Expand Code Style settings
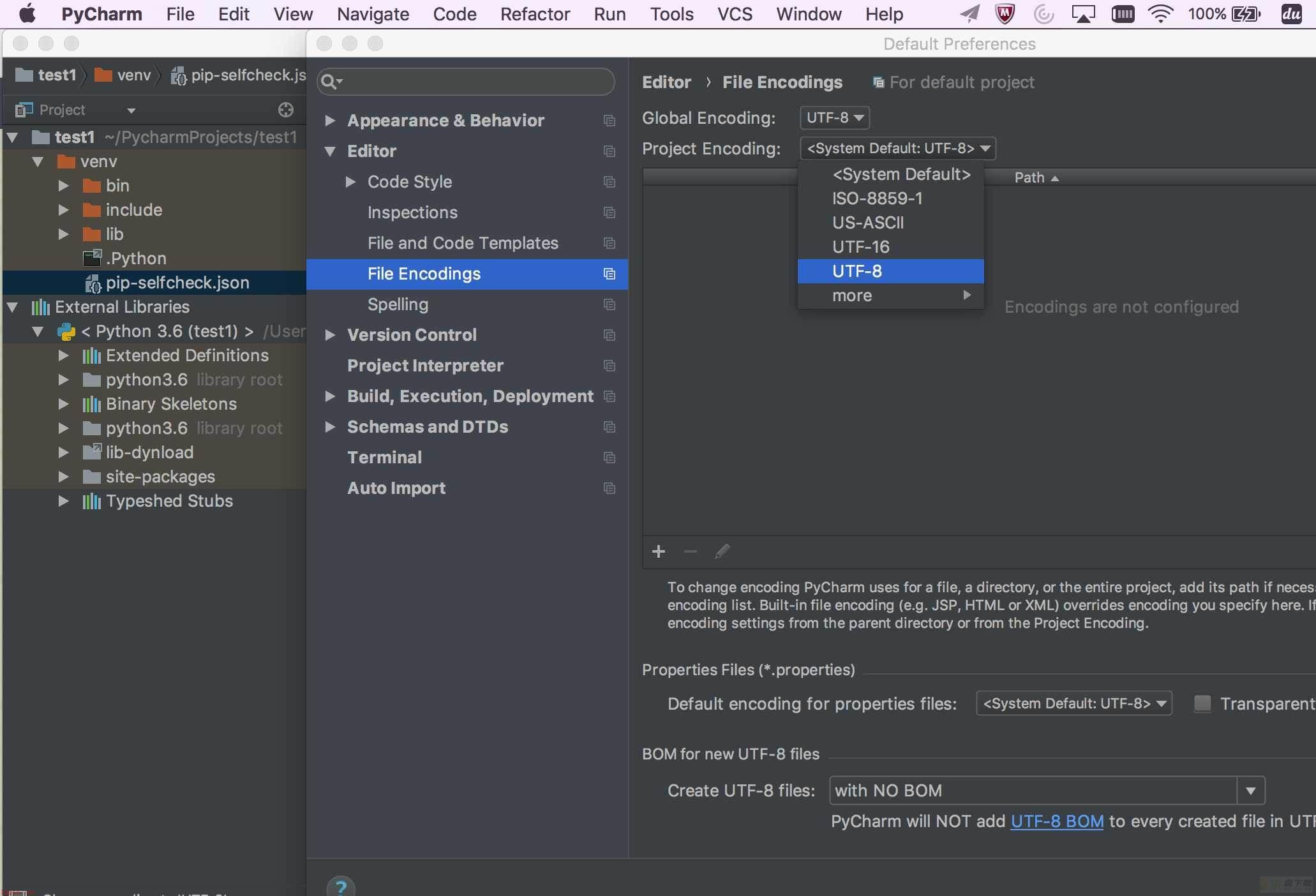Screen dimensions: 1316x896 350,182
